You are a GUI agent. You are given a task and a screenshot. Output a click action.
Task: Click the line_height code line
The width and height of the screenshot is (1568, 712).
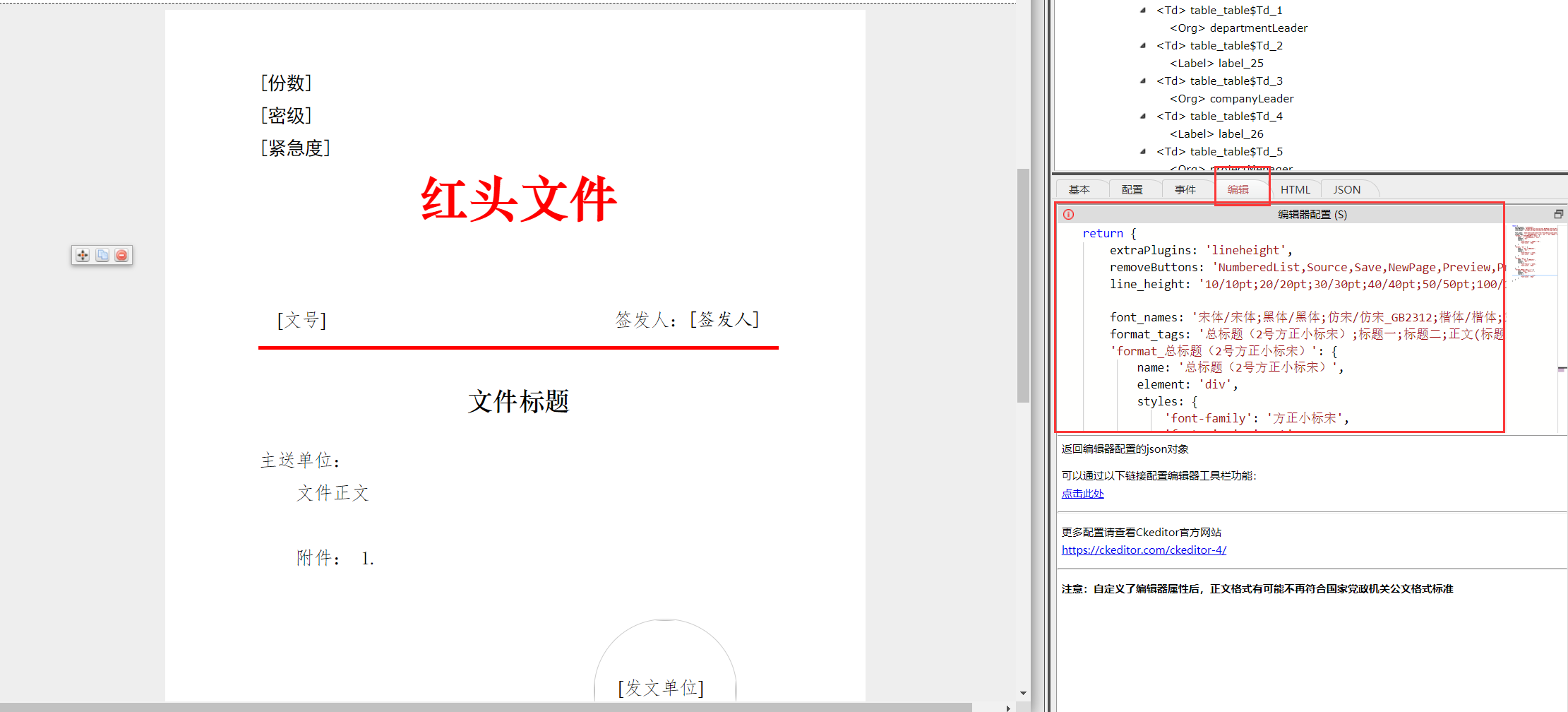click(1307, 284)
